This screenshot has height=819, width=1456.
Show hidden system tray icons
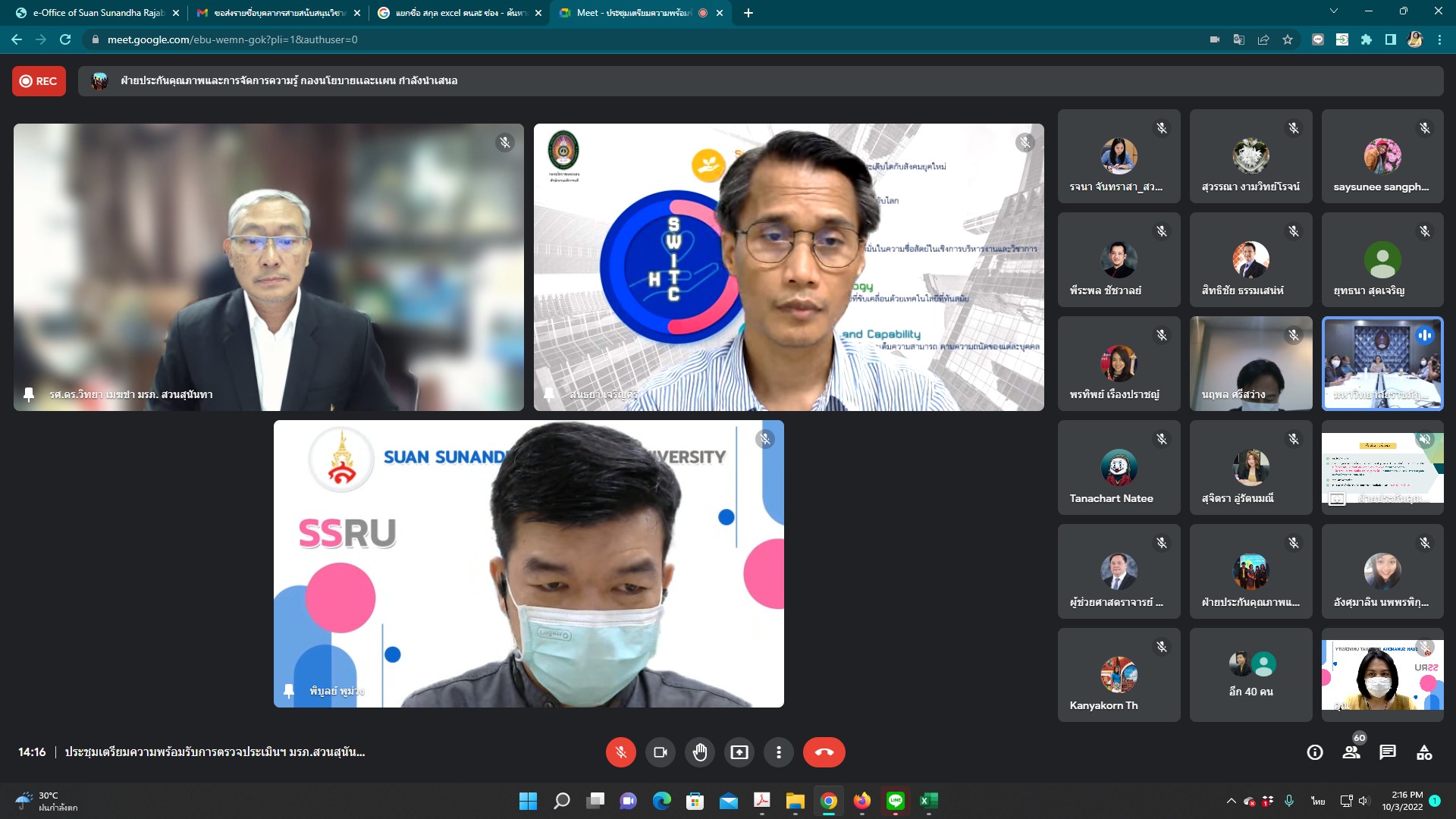click(x=1231, y=801)
